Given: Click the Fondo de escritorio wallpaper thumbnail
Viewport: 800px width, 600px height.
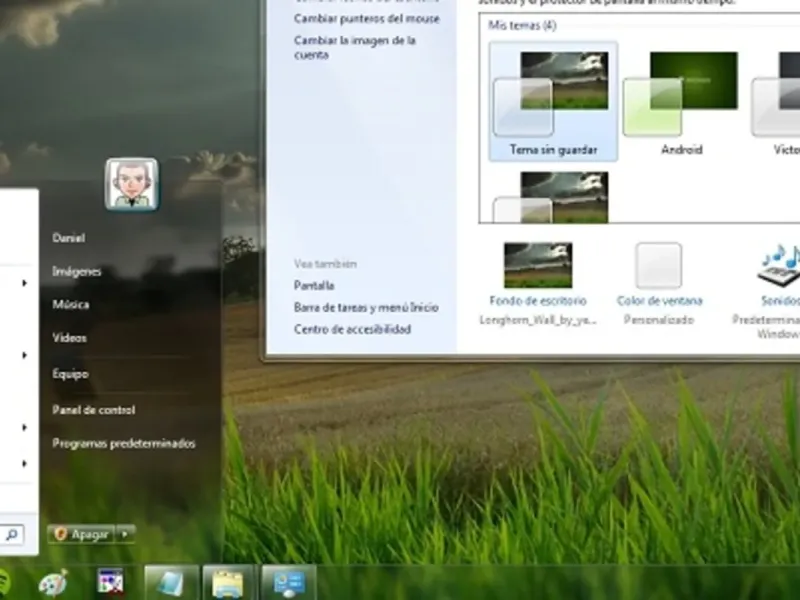Looking at the screenshot, I should pyautogui.click(x=538, y=265).
